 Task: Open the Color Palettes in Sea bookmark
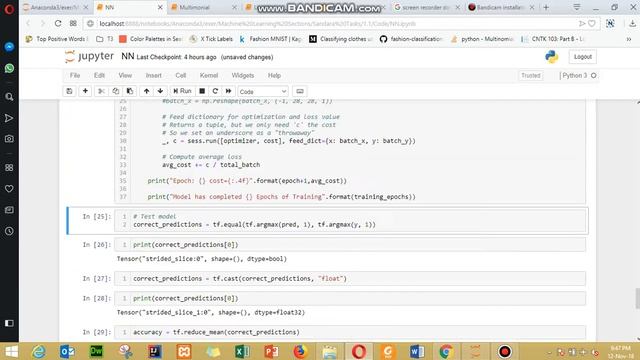[x=151, y=39]
